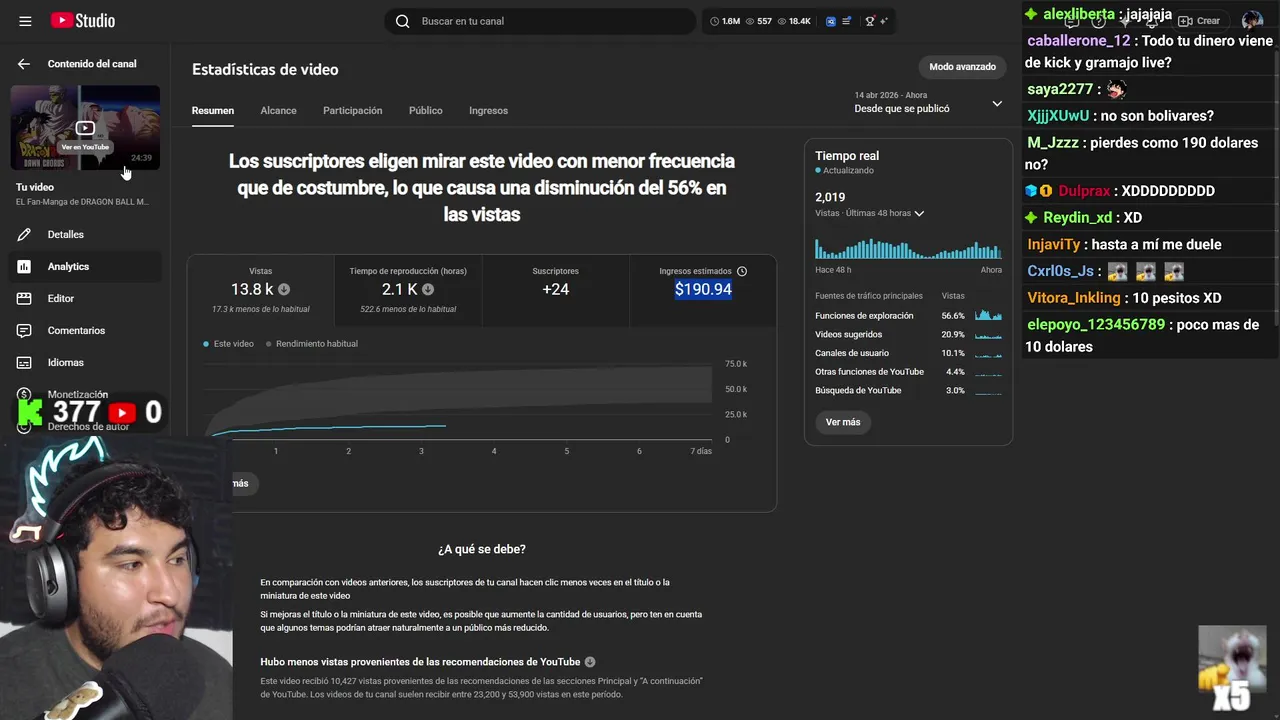This screenshot has width=1280, height=720.
Task: Select the Analytics bar-chart icon
Action: click(x=25, y=266)
